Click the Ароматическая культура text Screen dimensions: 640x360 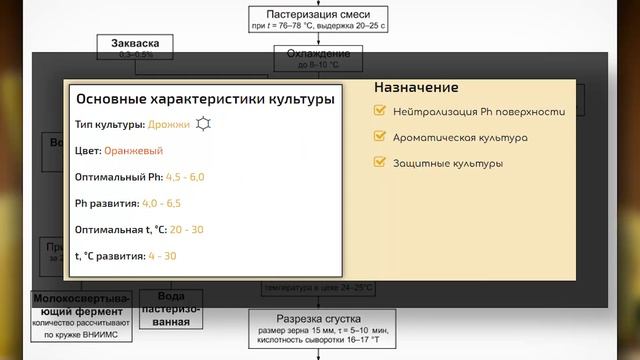460,138
